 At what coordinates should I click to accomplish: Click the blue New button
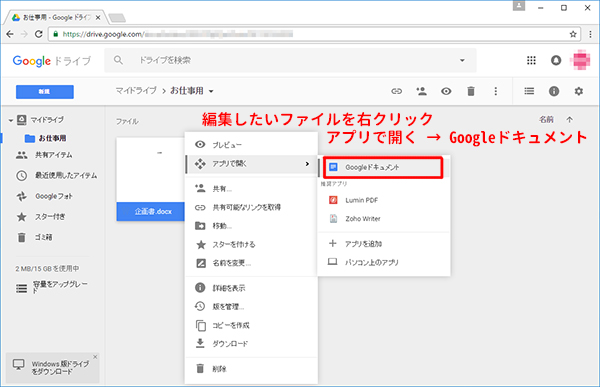coord(45,92)
